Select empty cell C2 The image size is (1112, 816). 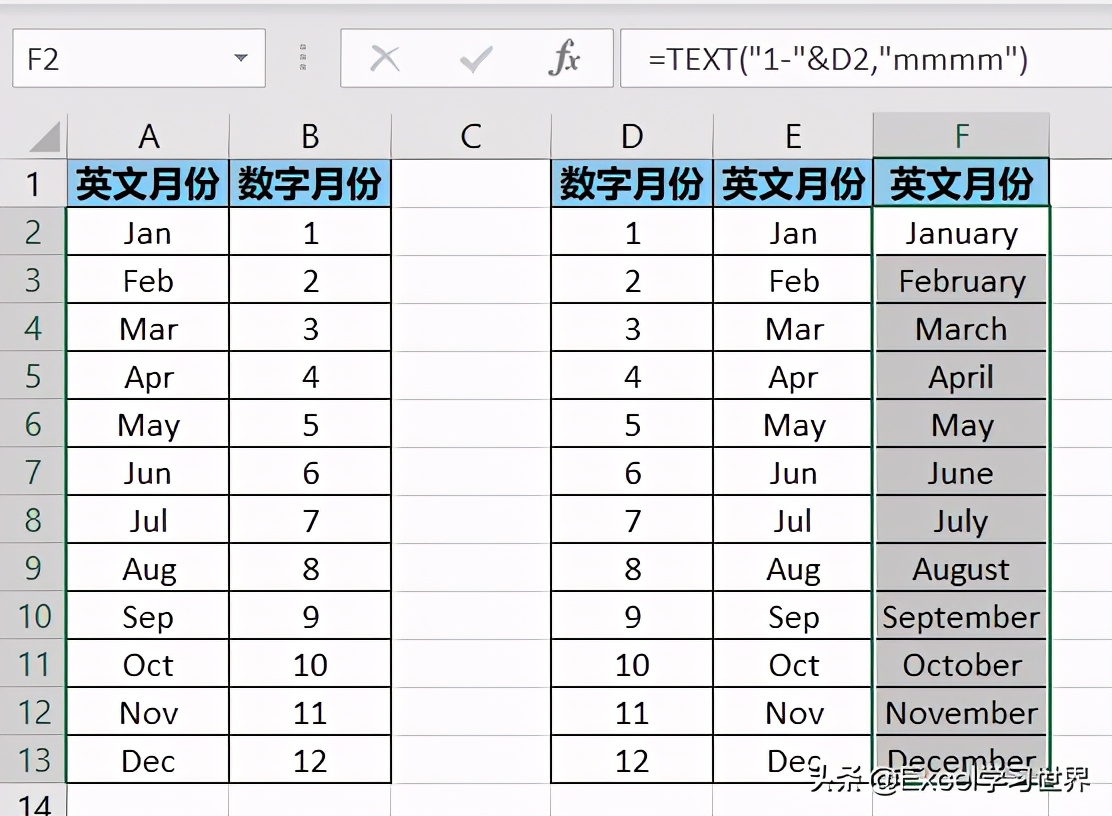coord(471,232)
